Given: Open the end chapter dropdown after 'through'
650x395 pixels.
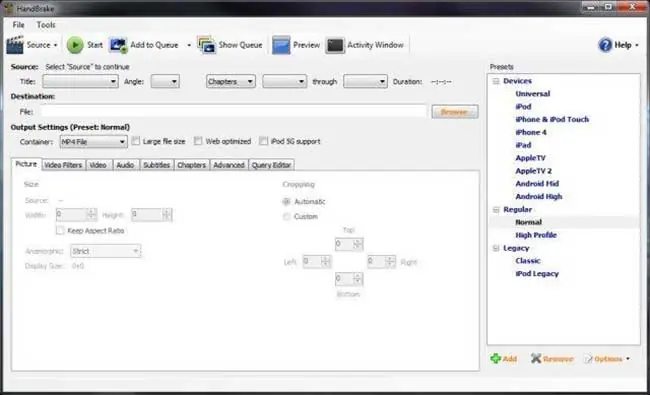Looking at the screenshot, I should click(365, 82).
